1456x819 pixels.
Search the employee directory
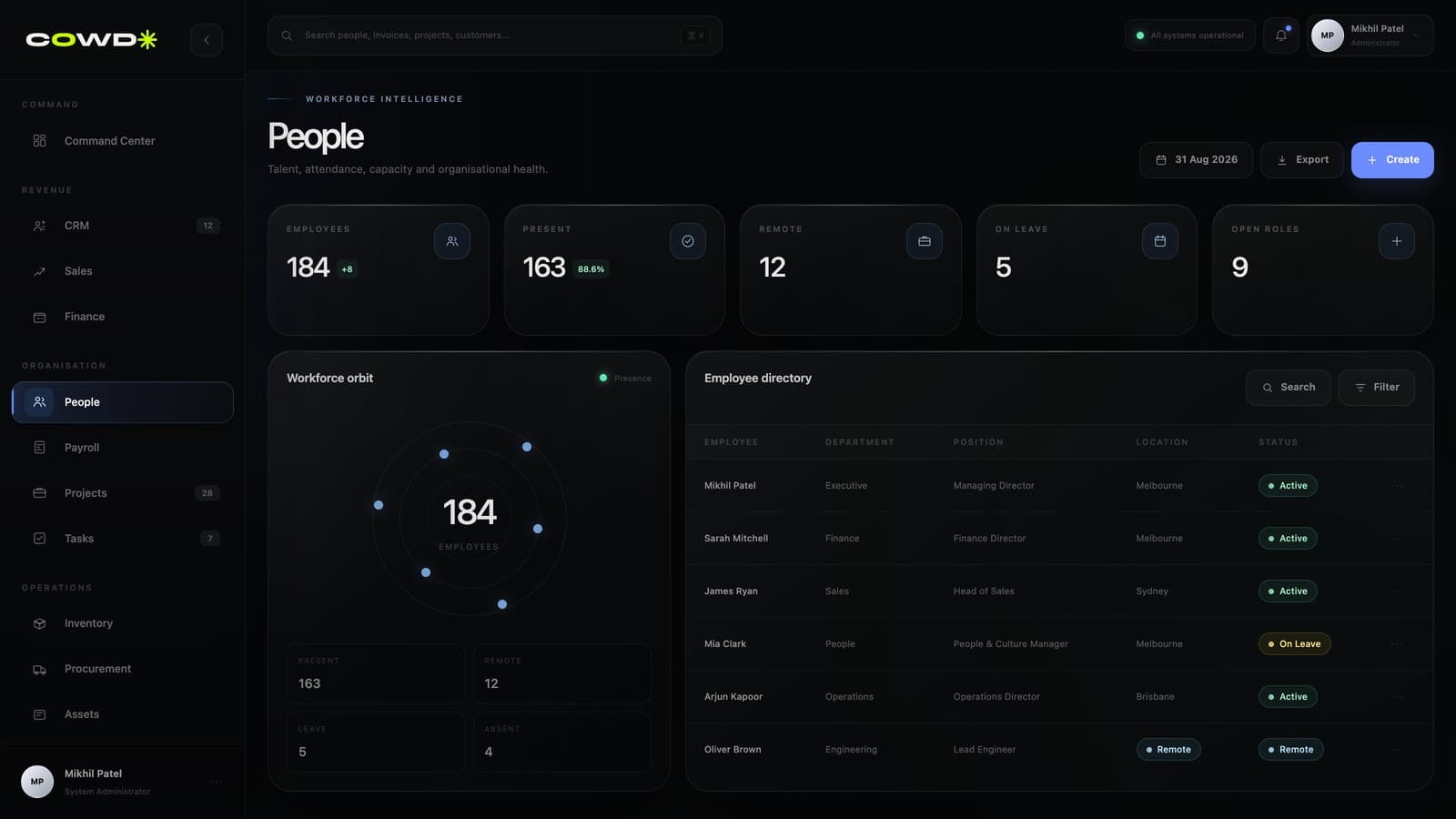(1289, 388)
